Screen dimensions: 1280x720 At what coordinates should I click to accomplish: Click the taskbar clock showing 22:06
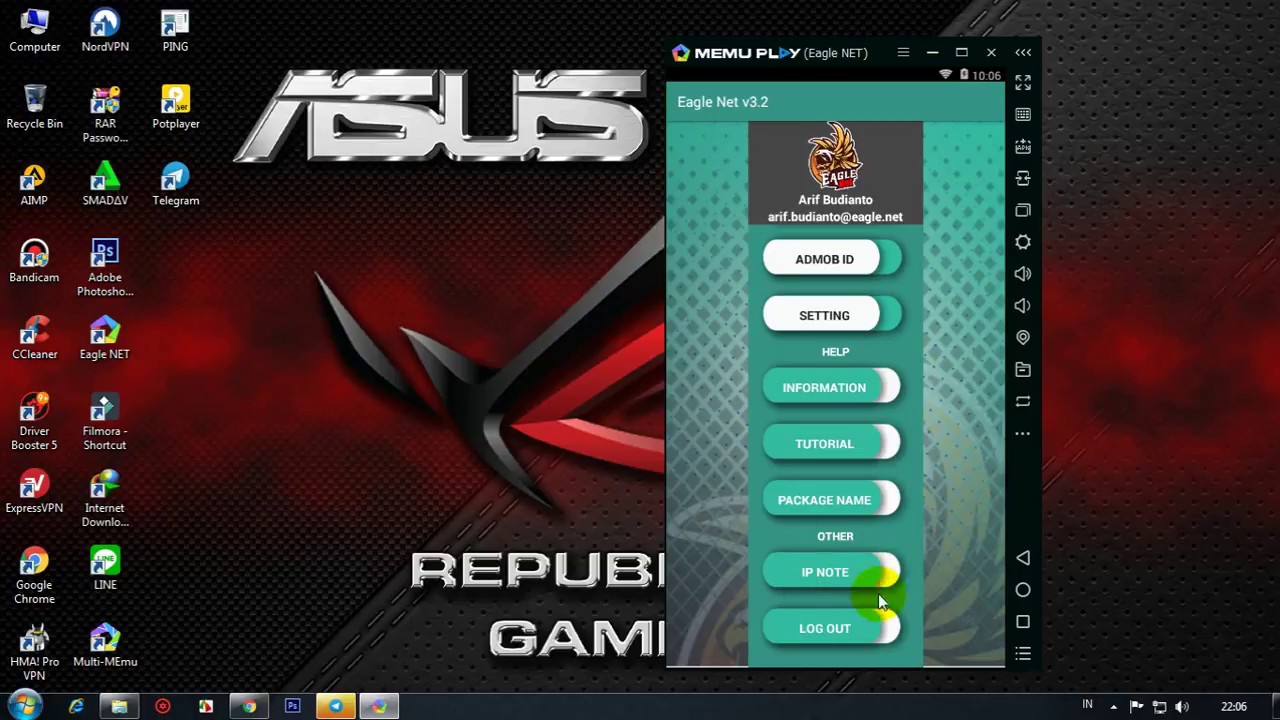[1234, 707]
